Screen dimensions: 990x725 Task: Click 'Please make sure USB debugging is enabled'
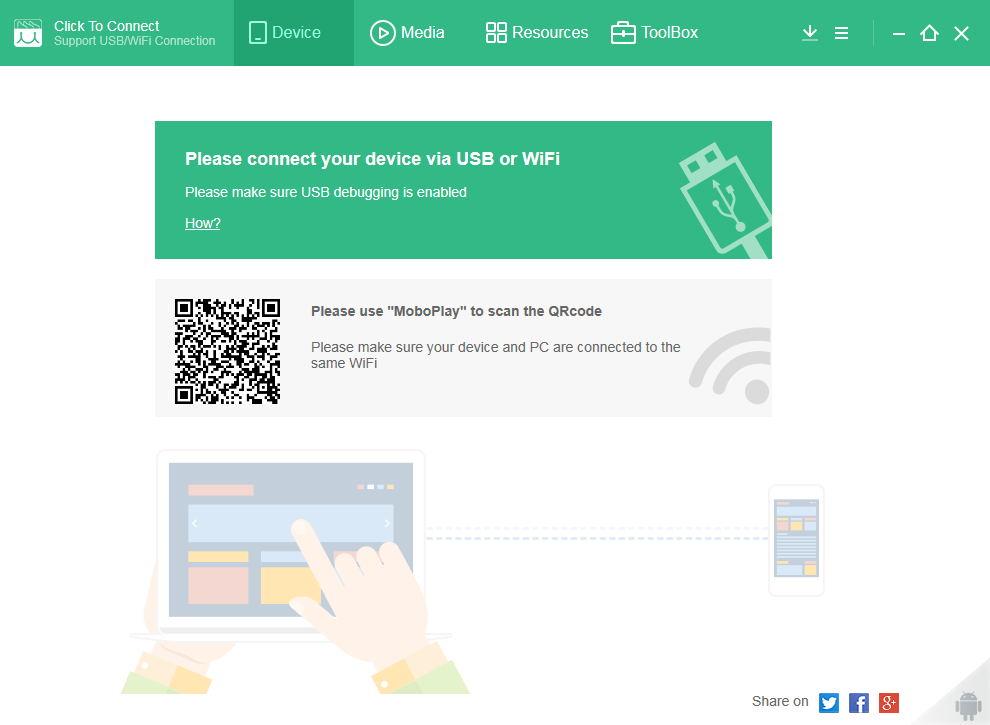coord(326,192)
